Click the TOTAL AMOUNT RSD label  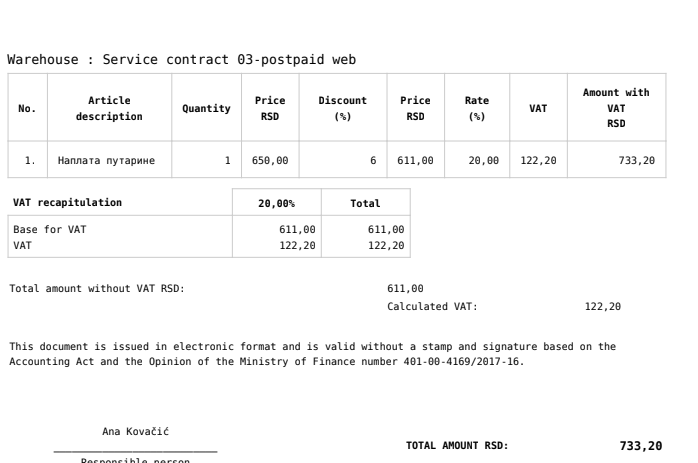(457, 446)
